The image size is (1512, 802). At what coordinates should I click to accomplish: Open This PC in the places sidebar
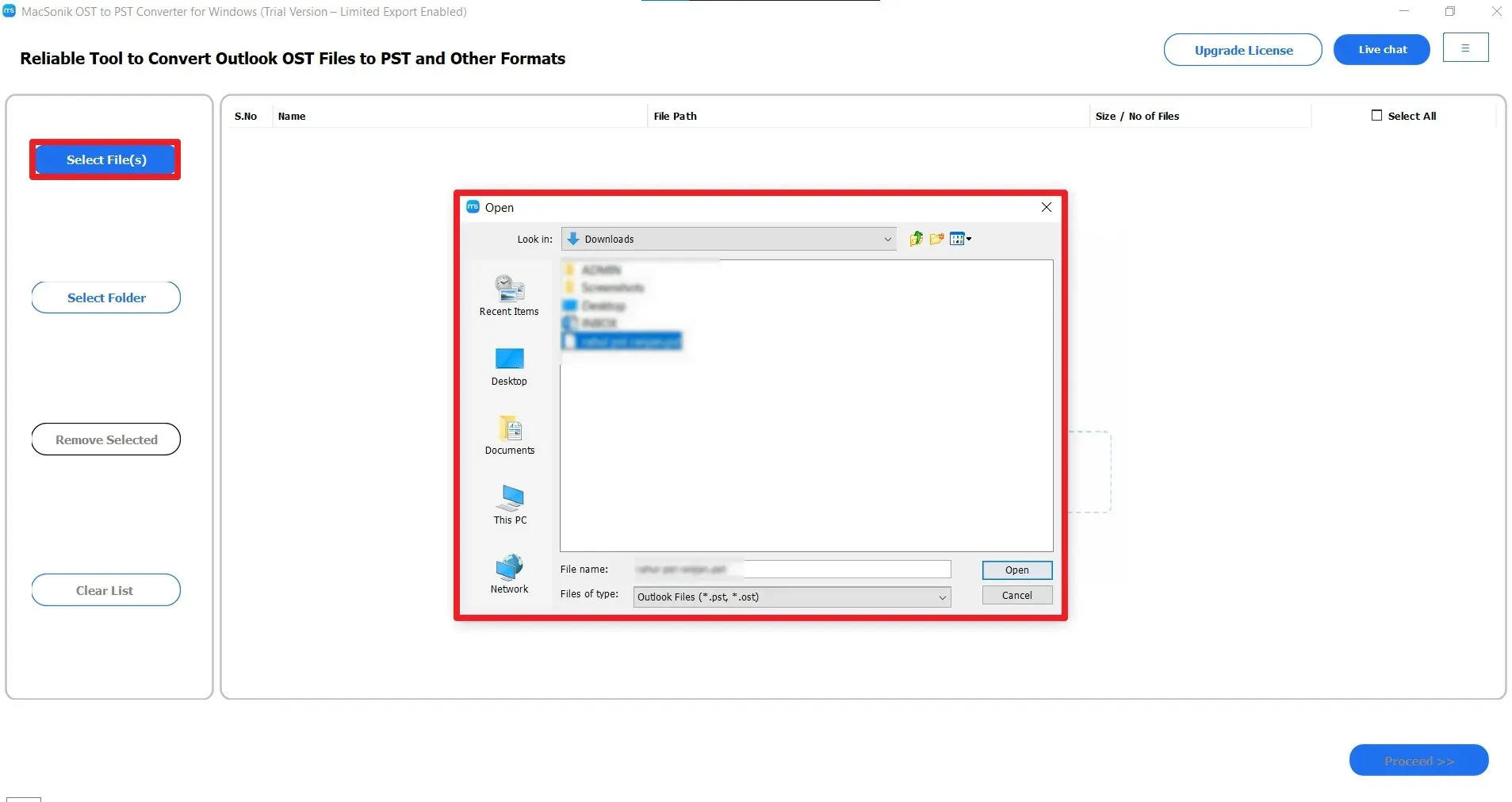coord(510,505)
